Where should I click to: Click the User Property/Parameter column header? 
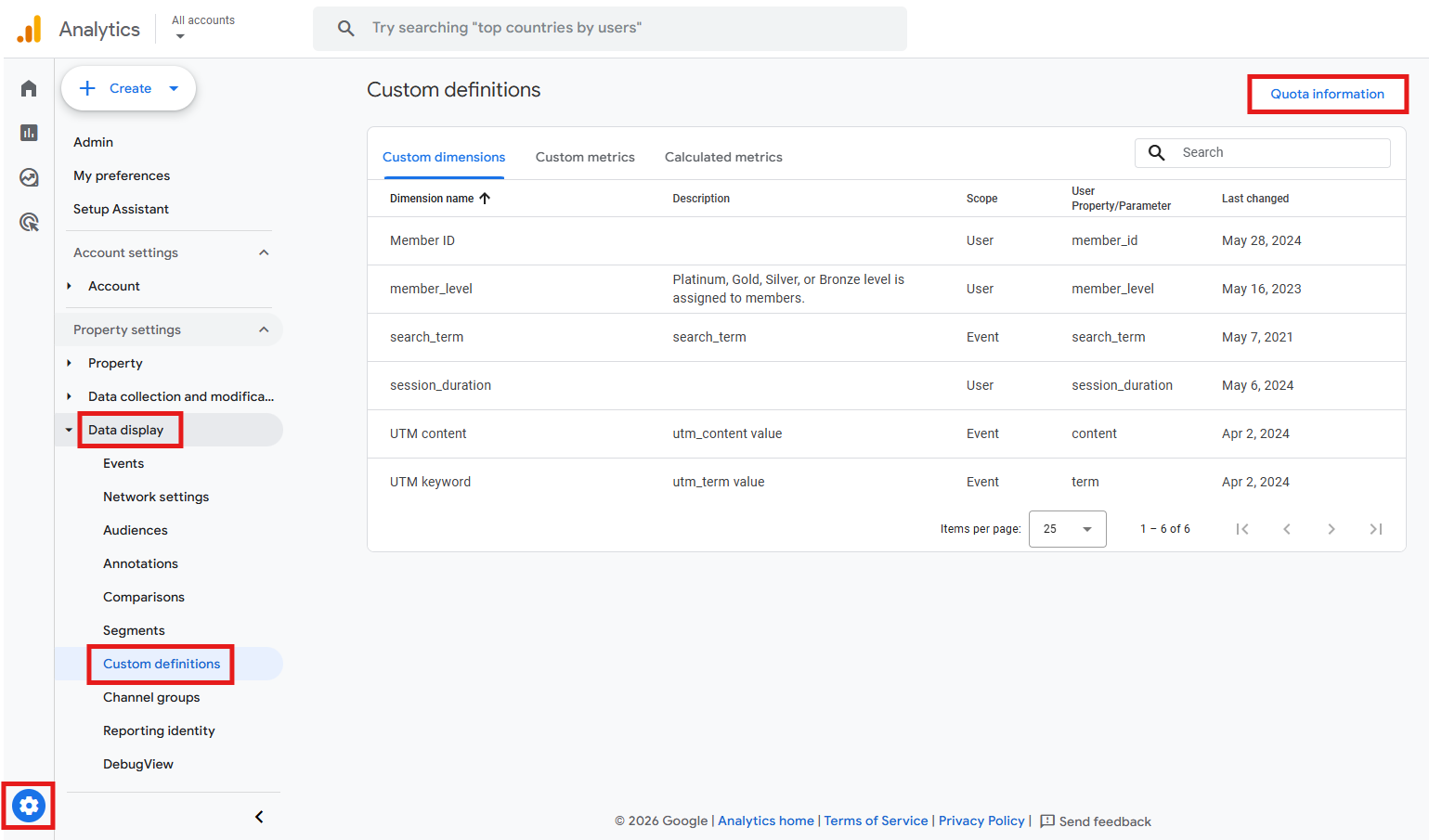coord(1121,199)
